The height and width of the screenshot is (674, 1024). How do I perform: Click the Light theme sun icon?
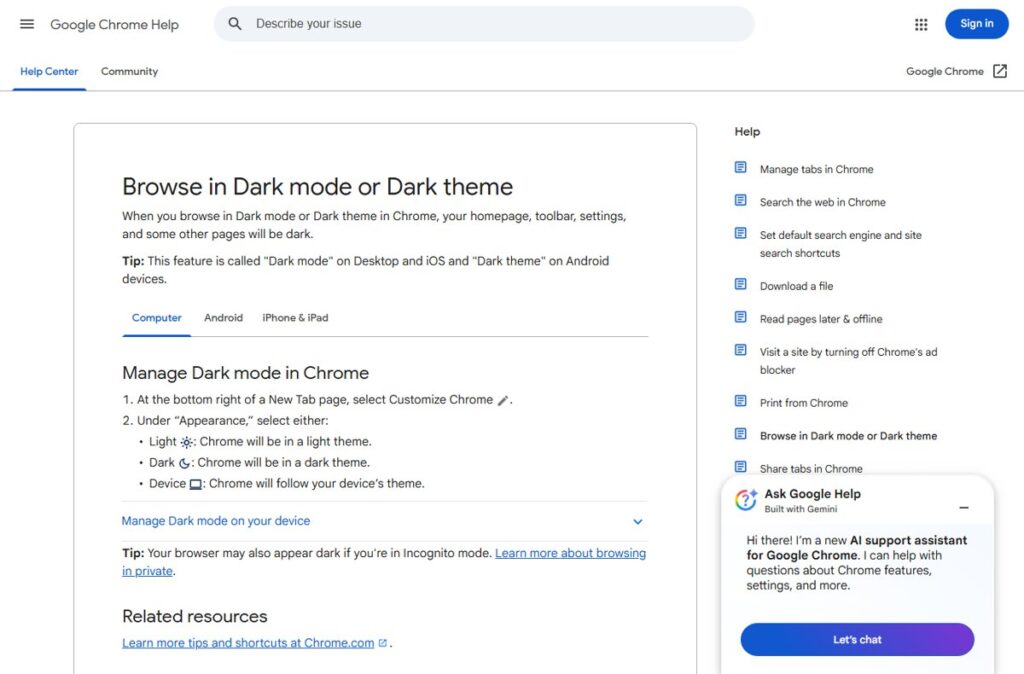(x=187, y=442)
